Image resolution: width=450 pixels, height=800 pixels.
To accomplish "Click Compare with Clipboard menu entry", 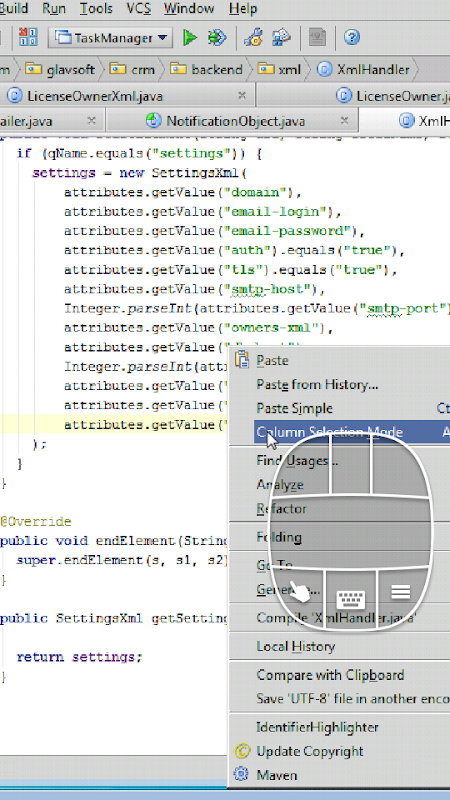I will 330,675.
